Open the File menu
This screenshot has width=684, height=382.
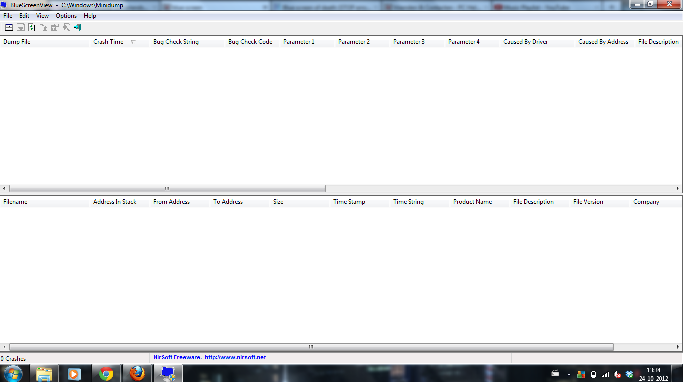click(7, 16)
